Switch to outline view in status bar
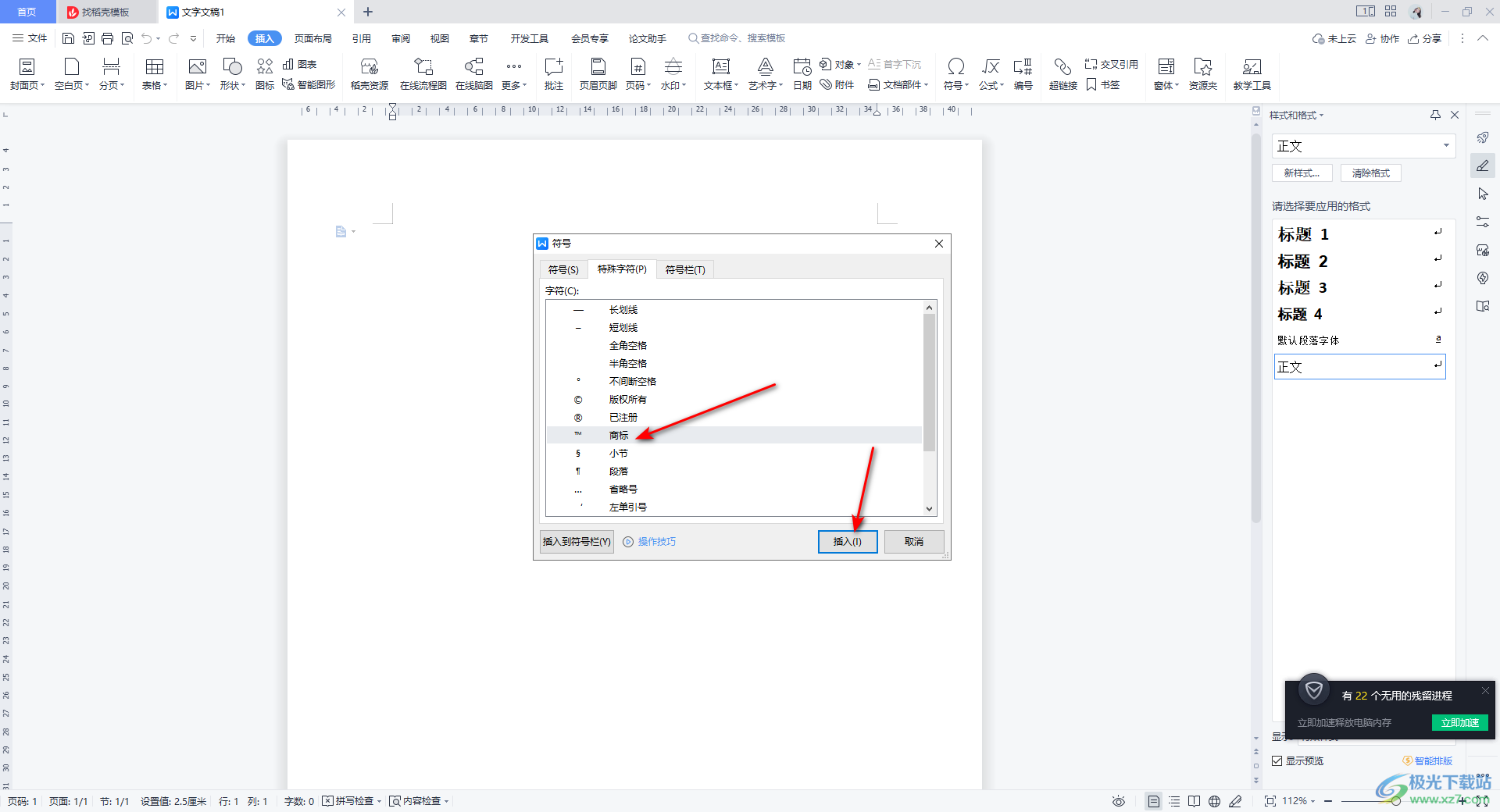This screenshot has width=1500, height=812. coord(1174,801)
